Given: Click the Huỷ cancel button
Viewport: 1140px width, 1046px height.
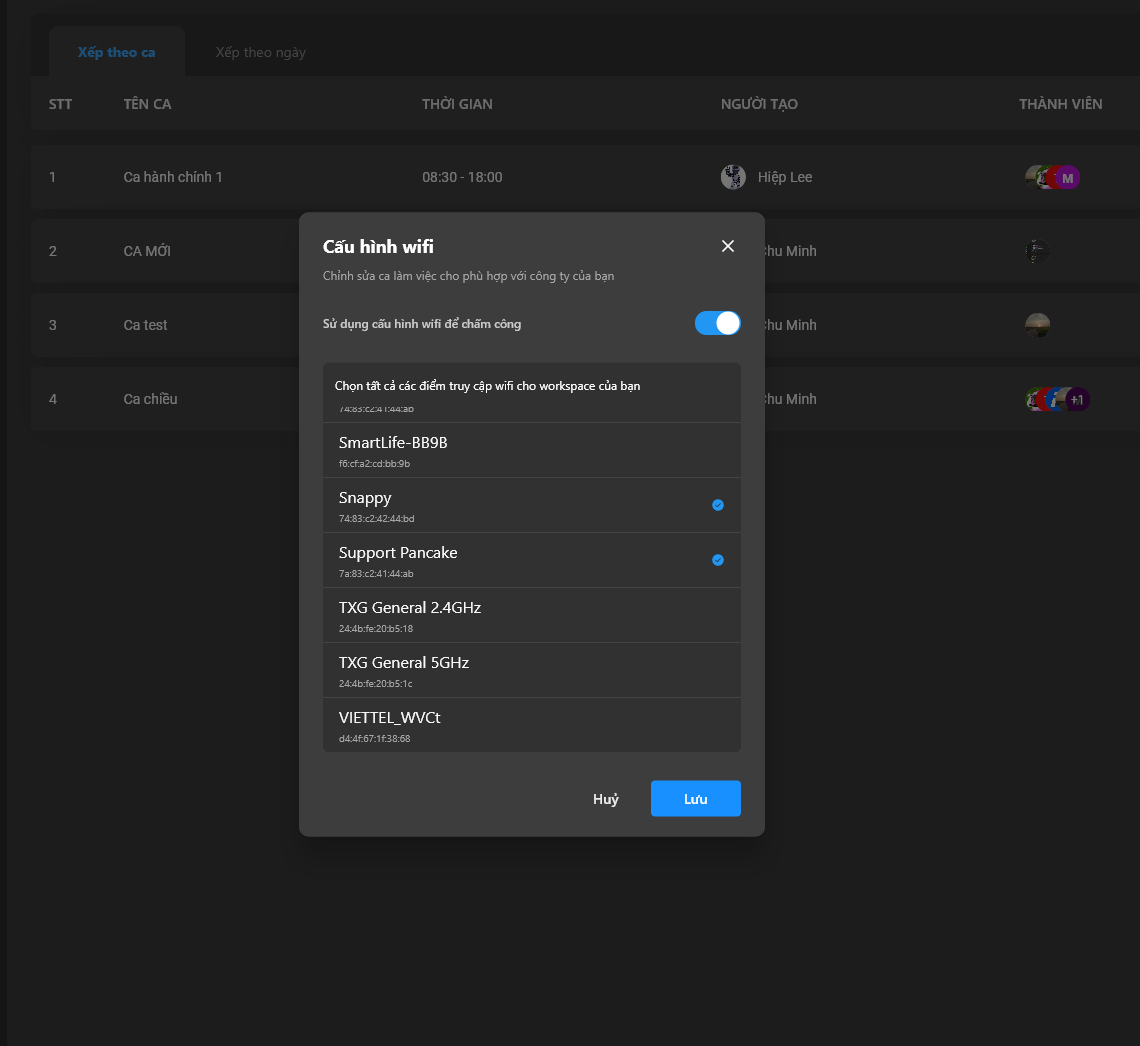Looking at the screenshot, I should pyautogui.click(x=606, y=799).
